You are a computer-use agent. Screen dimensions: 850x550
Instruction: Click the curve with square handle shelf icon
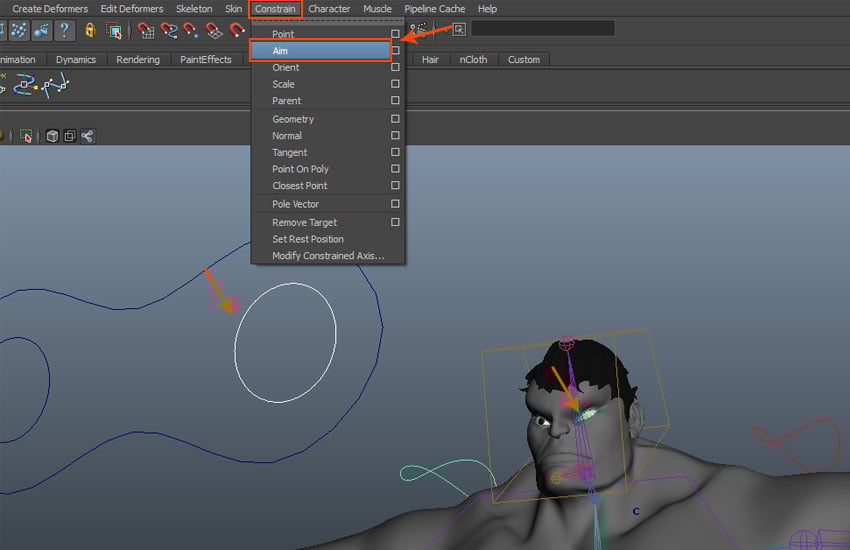tap(25, 86)
